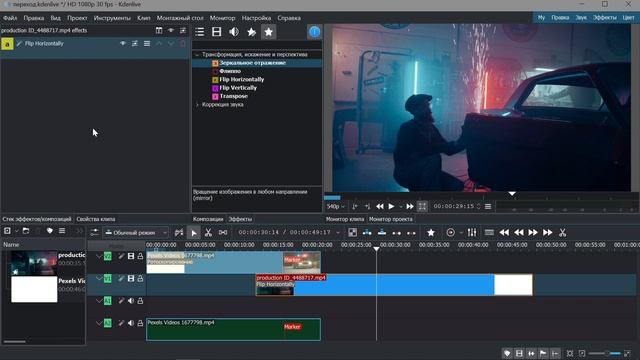Create new folder in project bin
This screenshot has width=640, height=360.
coord(26,231)
